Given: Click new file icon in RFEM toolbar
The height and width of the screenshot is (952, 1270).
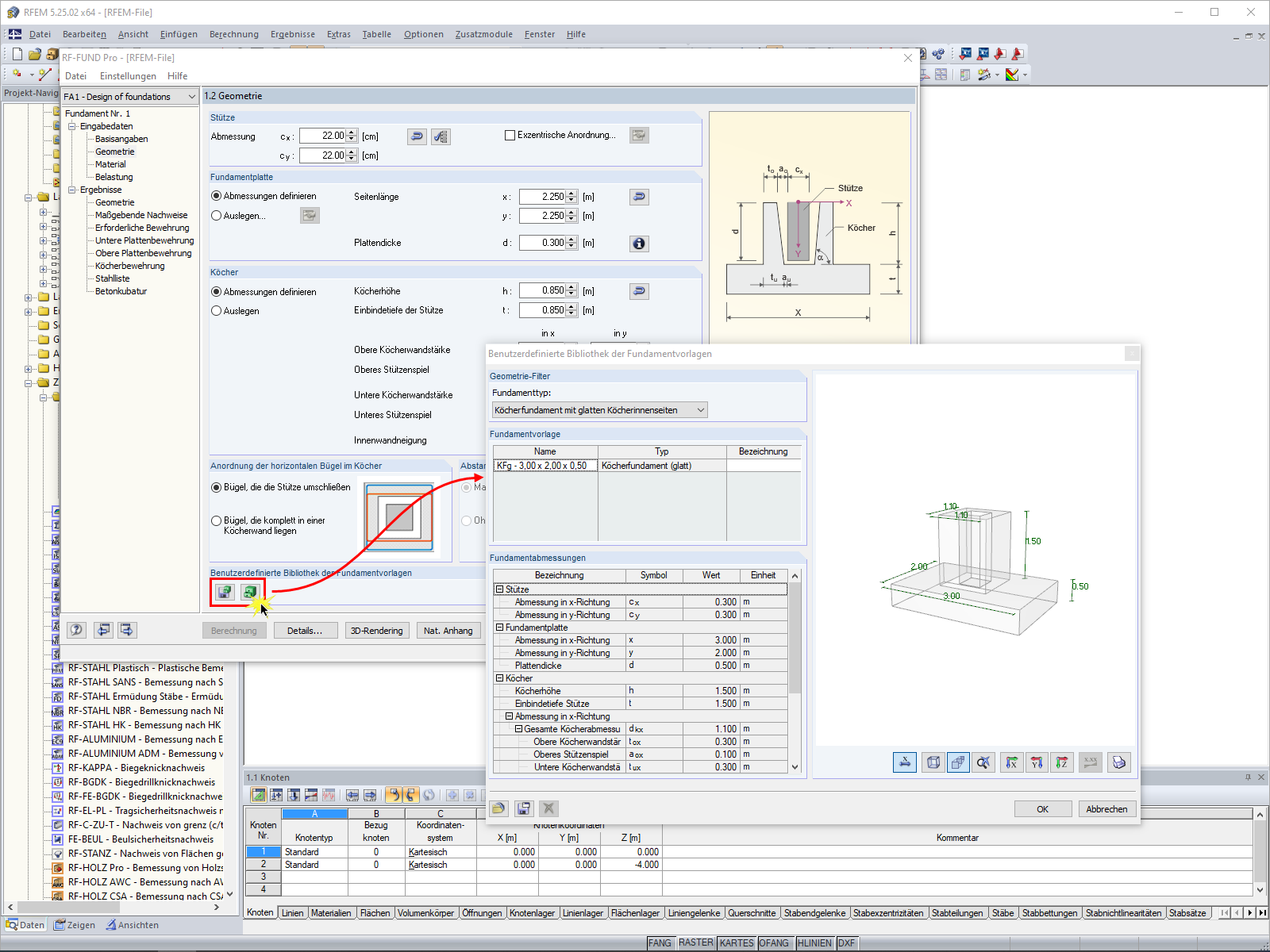Looking at the screenshot, I should 17,54.
